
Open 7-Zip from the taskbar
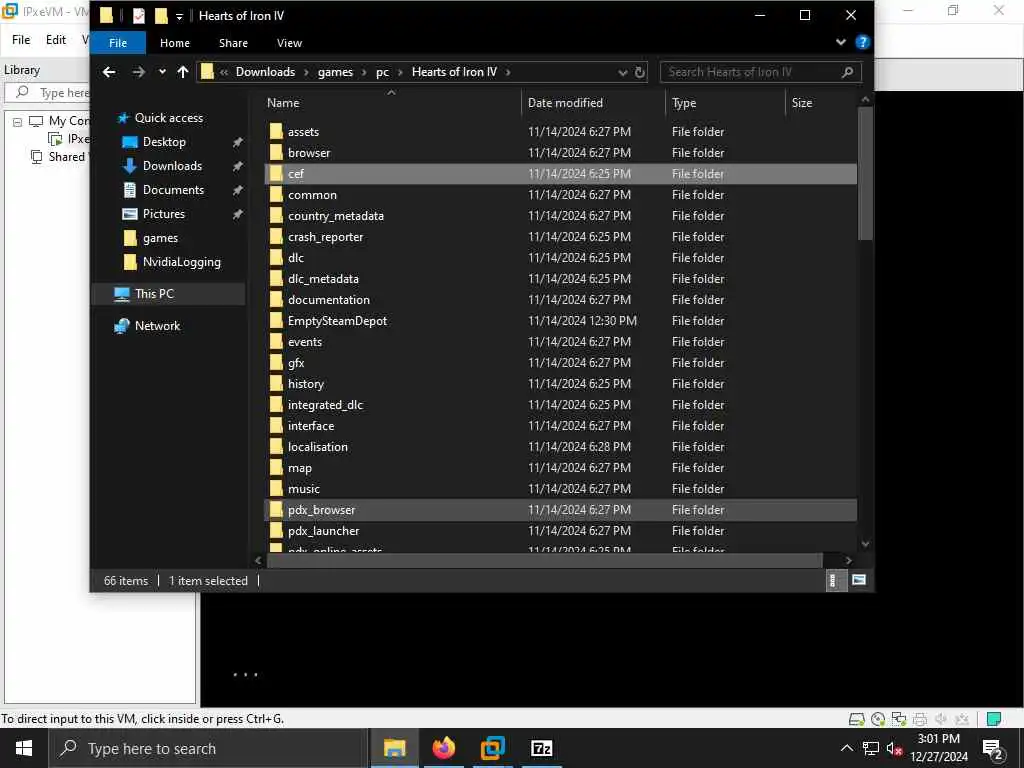pyautogui.click(x=541, y=748)
